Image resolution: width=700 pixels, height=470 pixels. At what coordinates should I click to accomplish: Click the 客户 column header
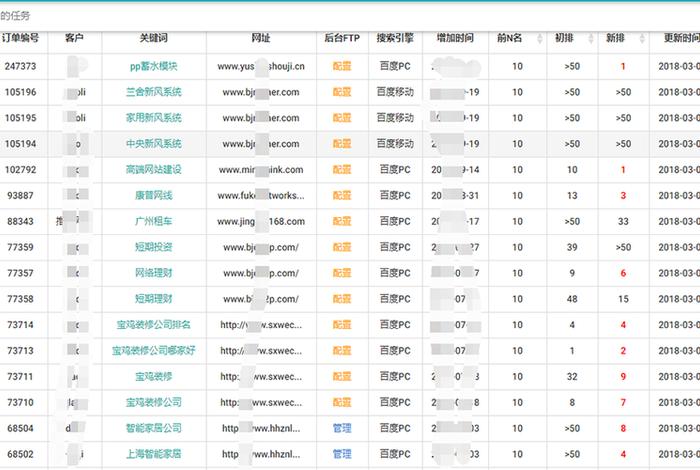tap(74, 38)
